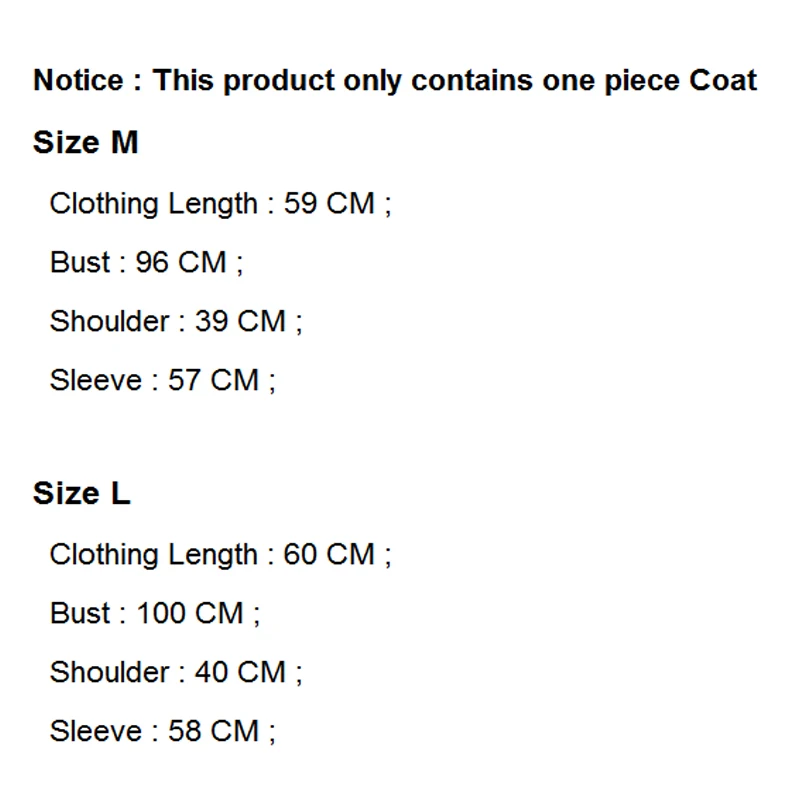Screen dimensions: 800x800
Task: Click the Size L "Shoulder" label
Action: [x=110, y=671]
